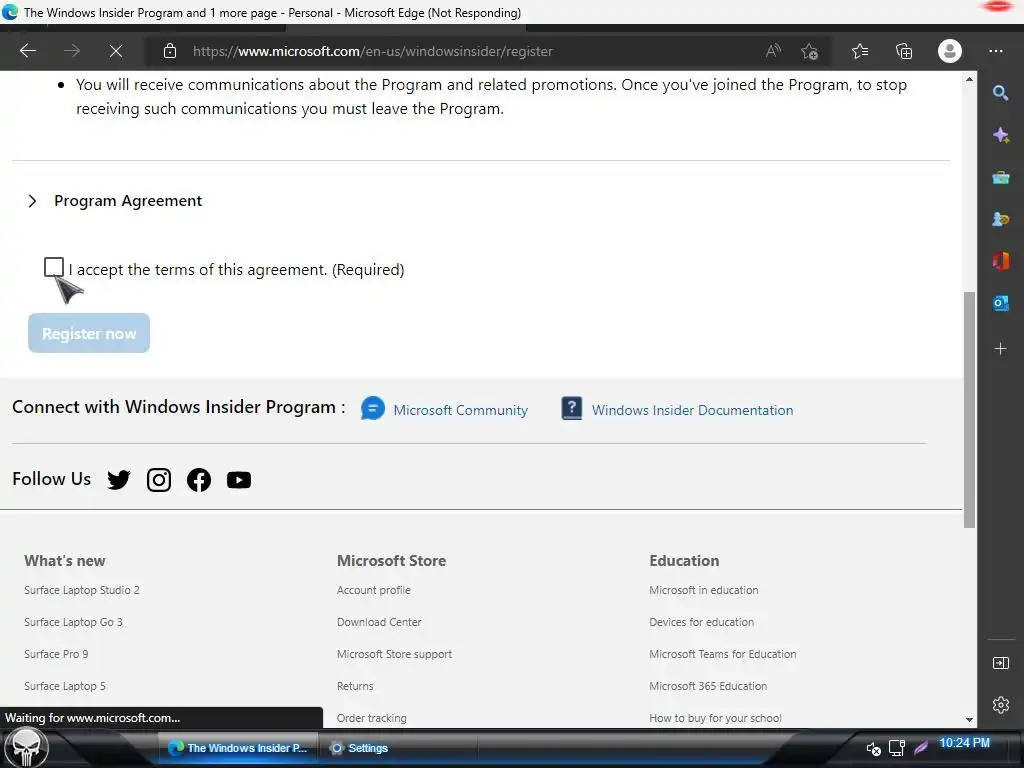Image resolution: width=1024 pixels, height=768 pixels.
Task: Open the Microsoft 365 Education link
Action: click(708, 686)
